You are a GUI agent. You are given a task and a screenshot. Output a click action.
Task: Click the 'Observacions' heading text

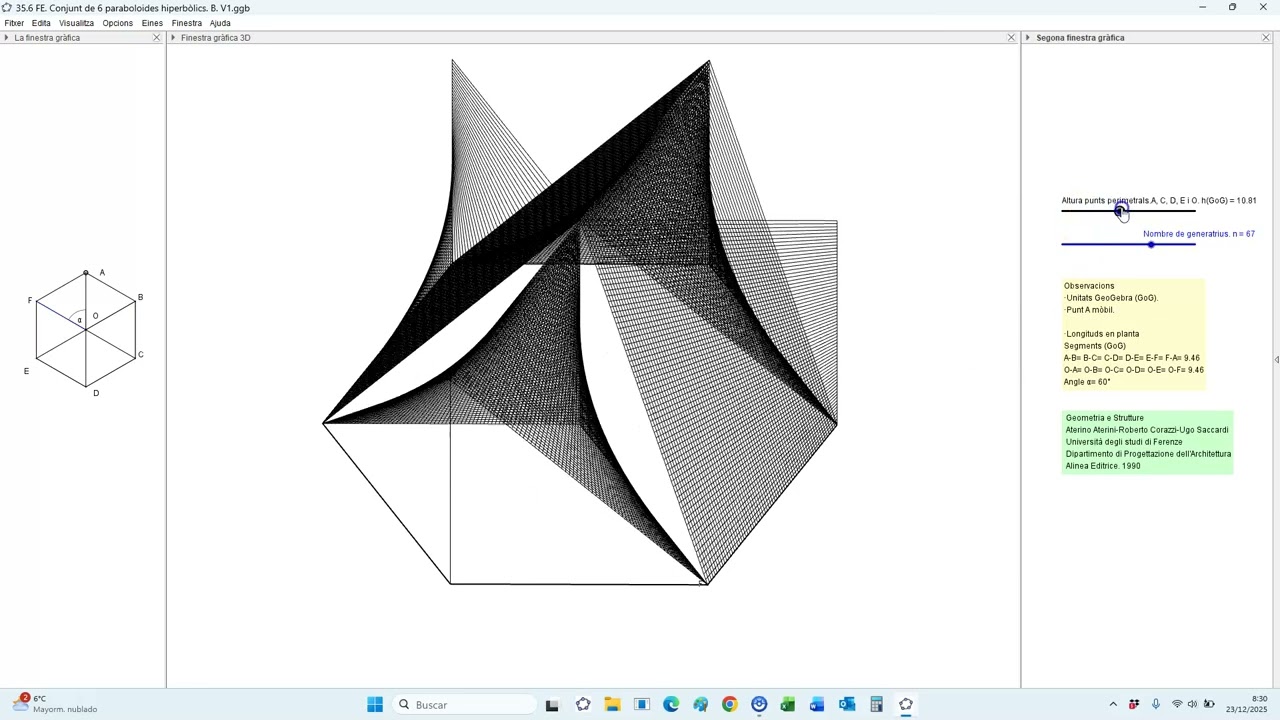tap(1089, 286)
